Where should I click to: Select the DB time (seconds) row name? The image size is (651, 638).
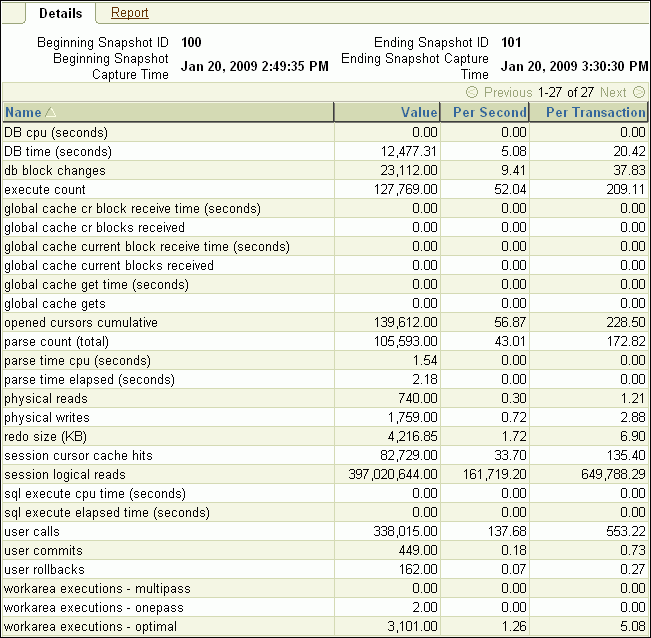[58, 151]
